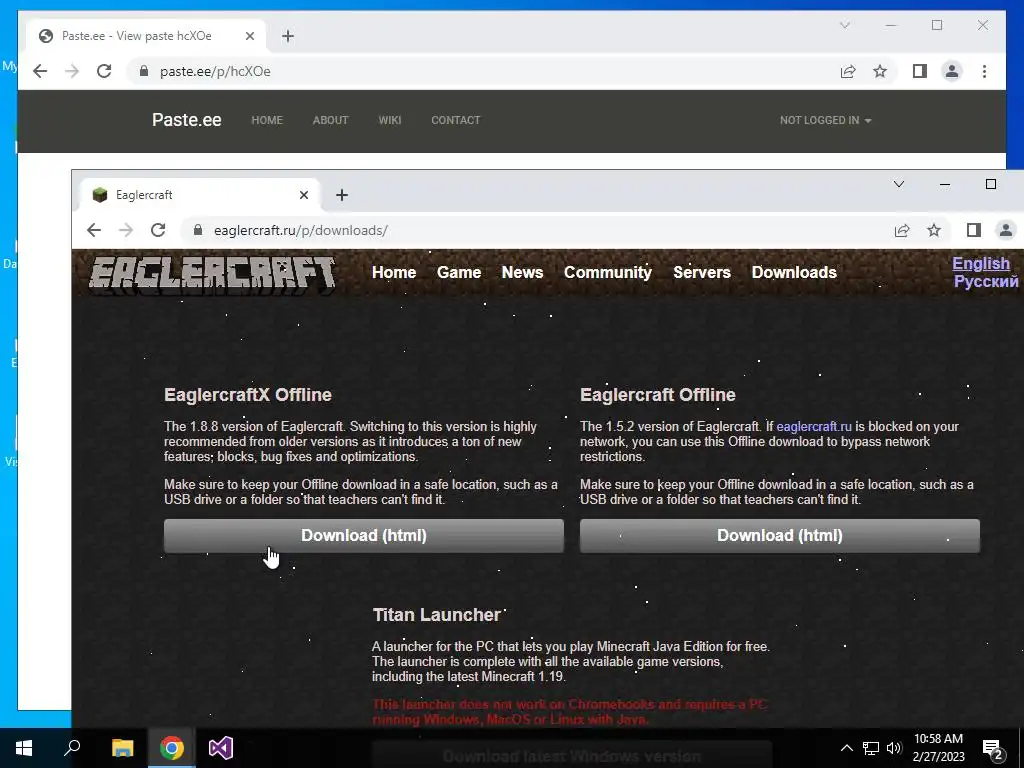Open Home in the Eaglercraft nav bar
Image resolution: width=1024 pixels, height=768 pixels.
click(394, 272)
